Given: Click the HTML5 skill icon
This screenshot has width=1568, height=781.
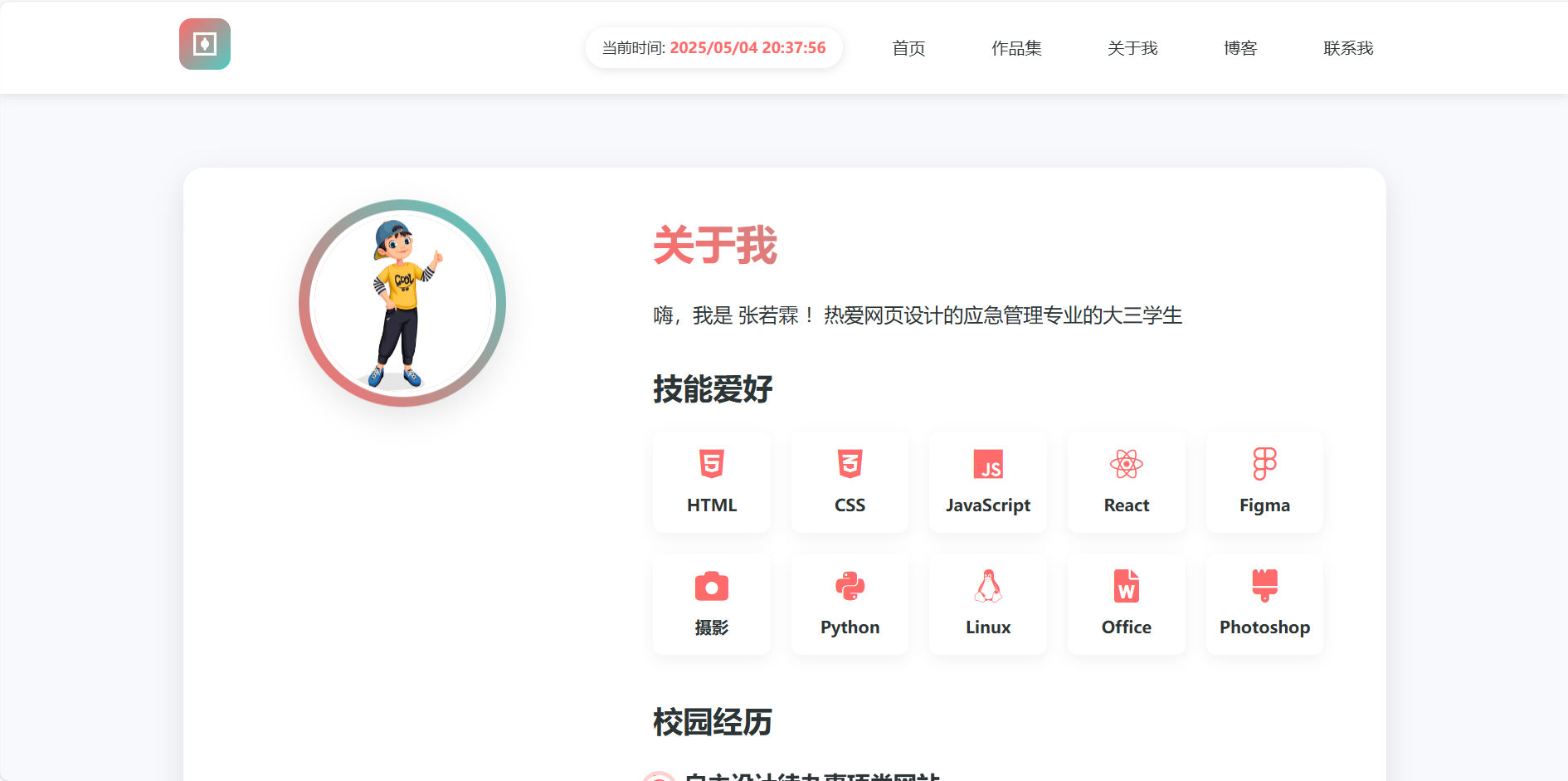Looking at the screenshot, I should pos(712,464).
